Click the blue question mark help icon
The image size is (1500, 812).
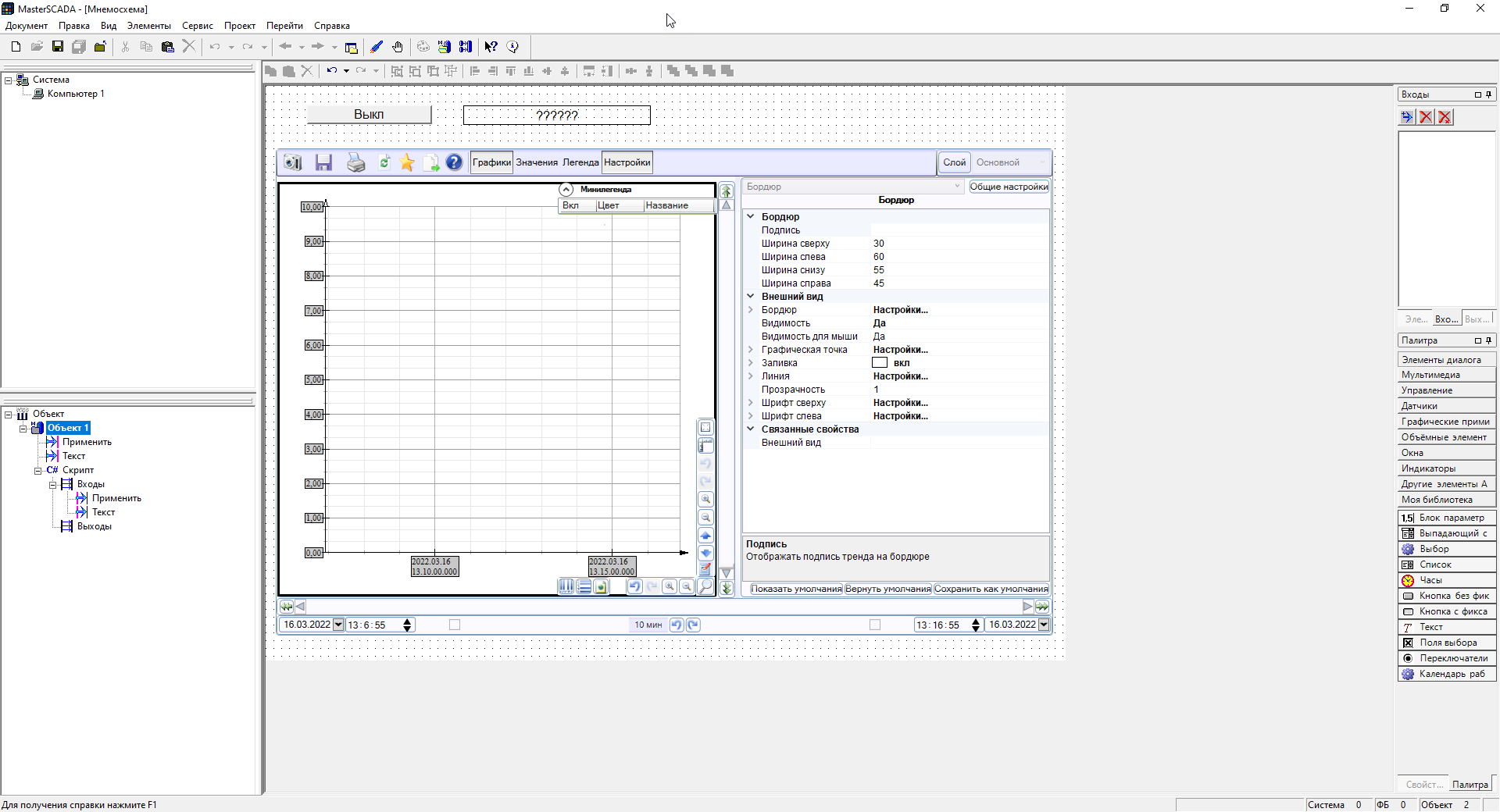pos(454,162)
